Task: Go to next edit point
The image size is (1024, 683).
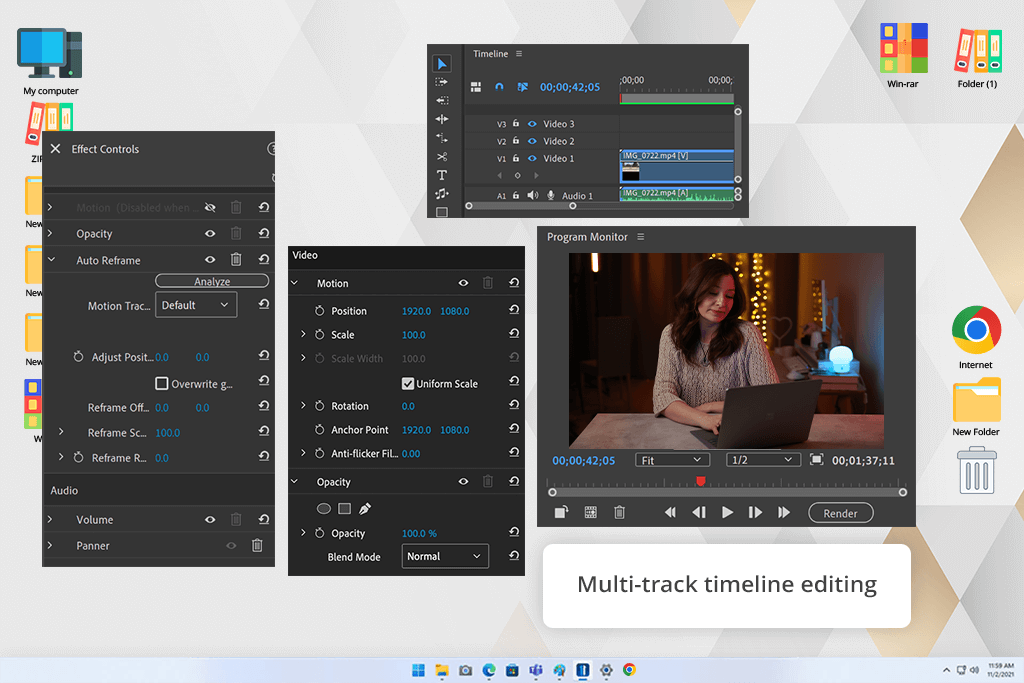Action: pos(784,513)
